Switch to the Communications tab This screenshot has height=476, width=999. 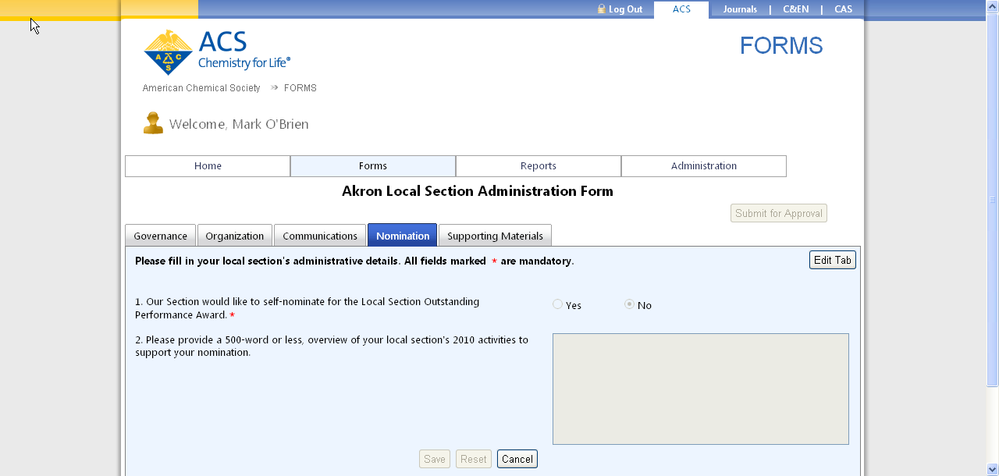pyautogui.click(x=320, y=236)
